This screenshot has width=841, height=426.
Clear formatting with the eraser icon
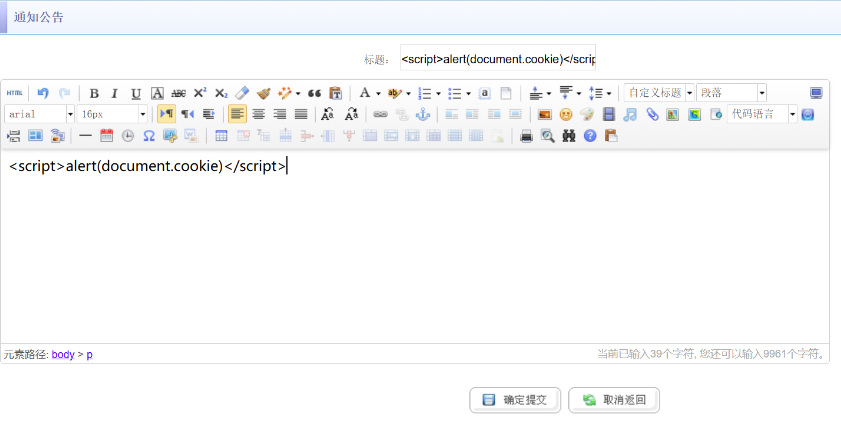(242, 93)
